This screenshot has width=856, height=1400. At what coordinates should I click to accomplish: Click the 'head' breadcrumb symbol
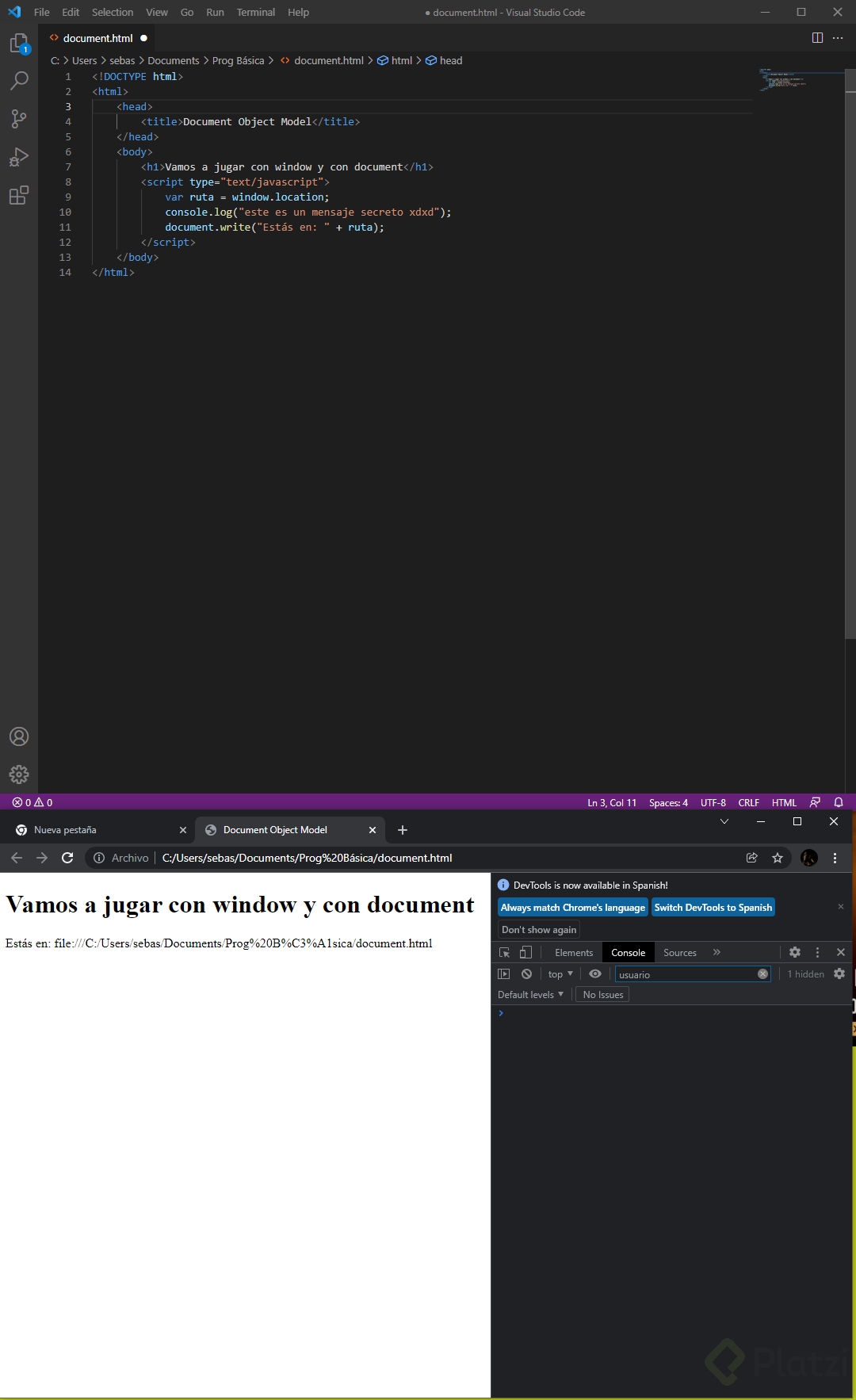pyautogui.click(x=444, y=60)
